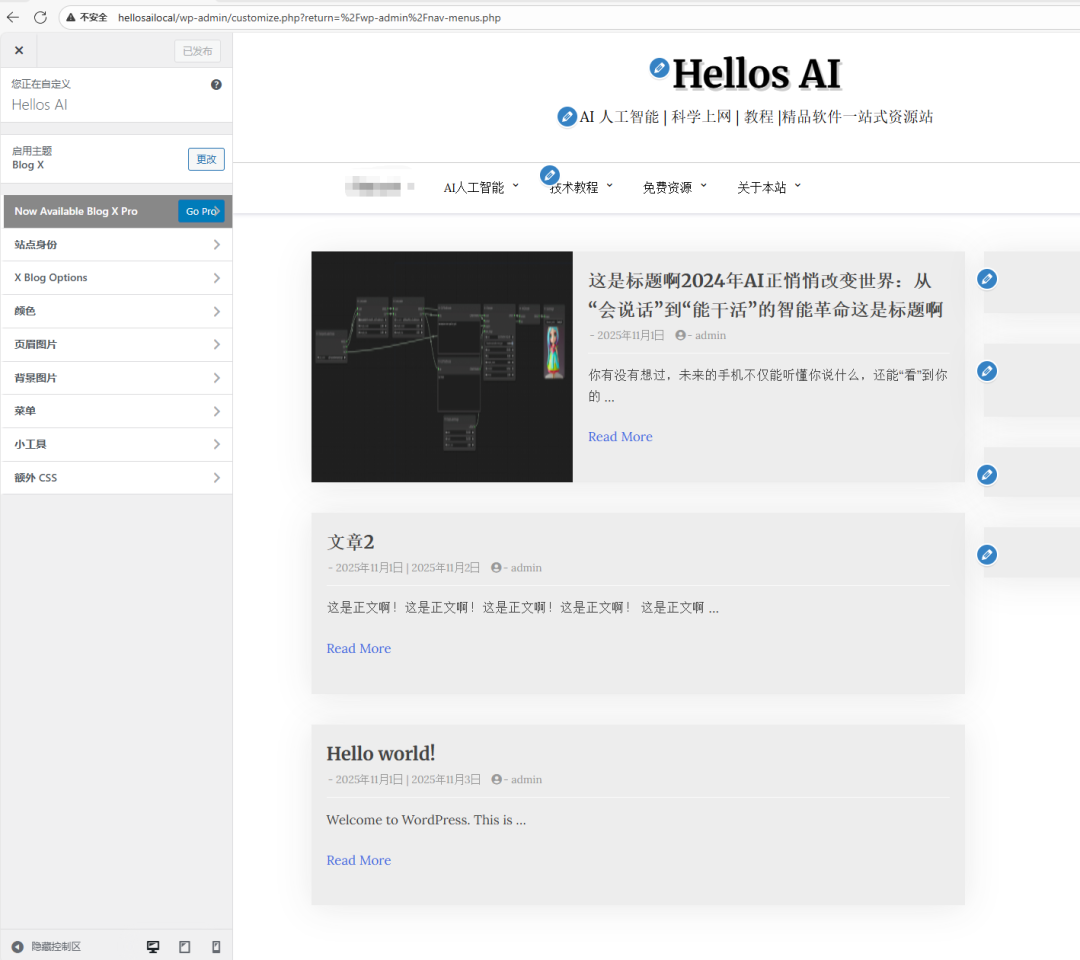Reload the page with the browser refresh icon
The image size is (1080, 960).
40,17
